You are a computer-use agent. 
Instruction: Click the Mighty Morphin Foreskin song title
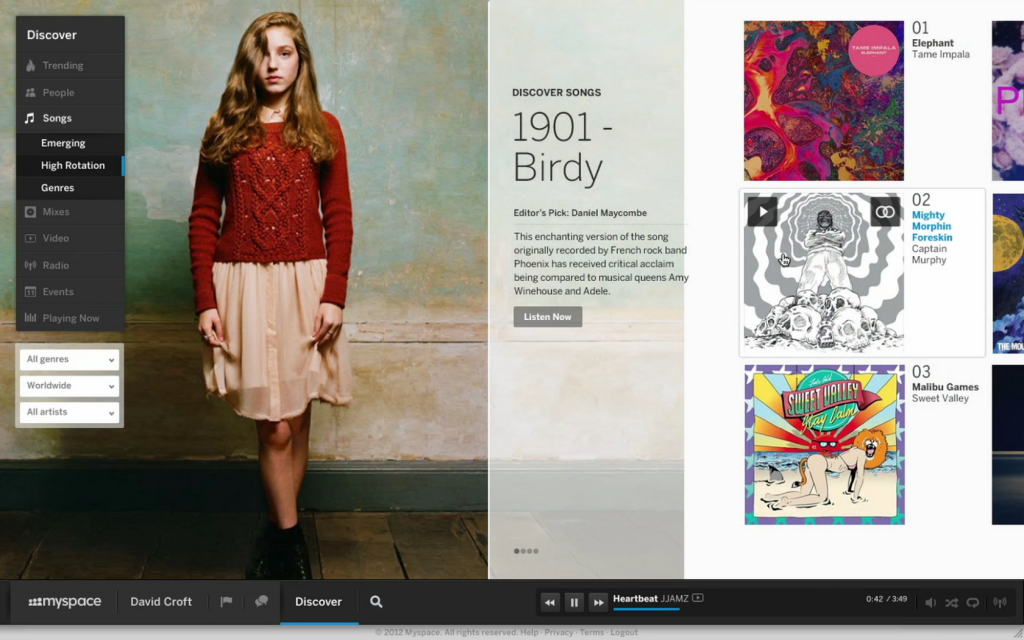(932, 226)
